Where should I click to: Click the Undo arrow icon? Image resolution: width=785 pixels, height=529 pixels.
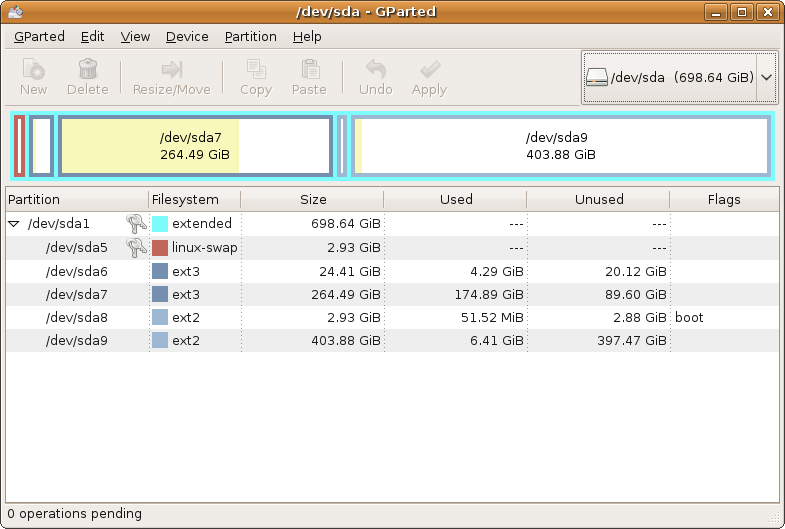pos(375,69)
